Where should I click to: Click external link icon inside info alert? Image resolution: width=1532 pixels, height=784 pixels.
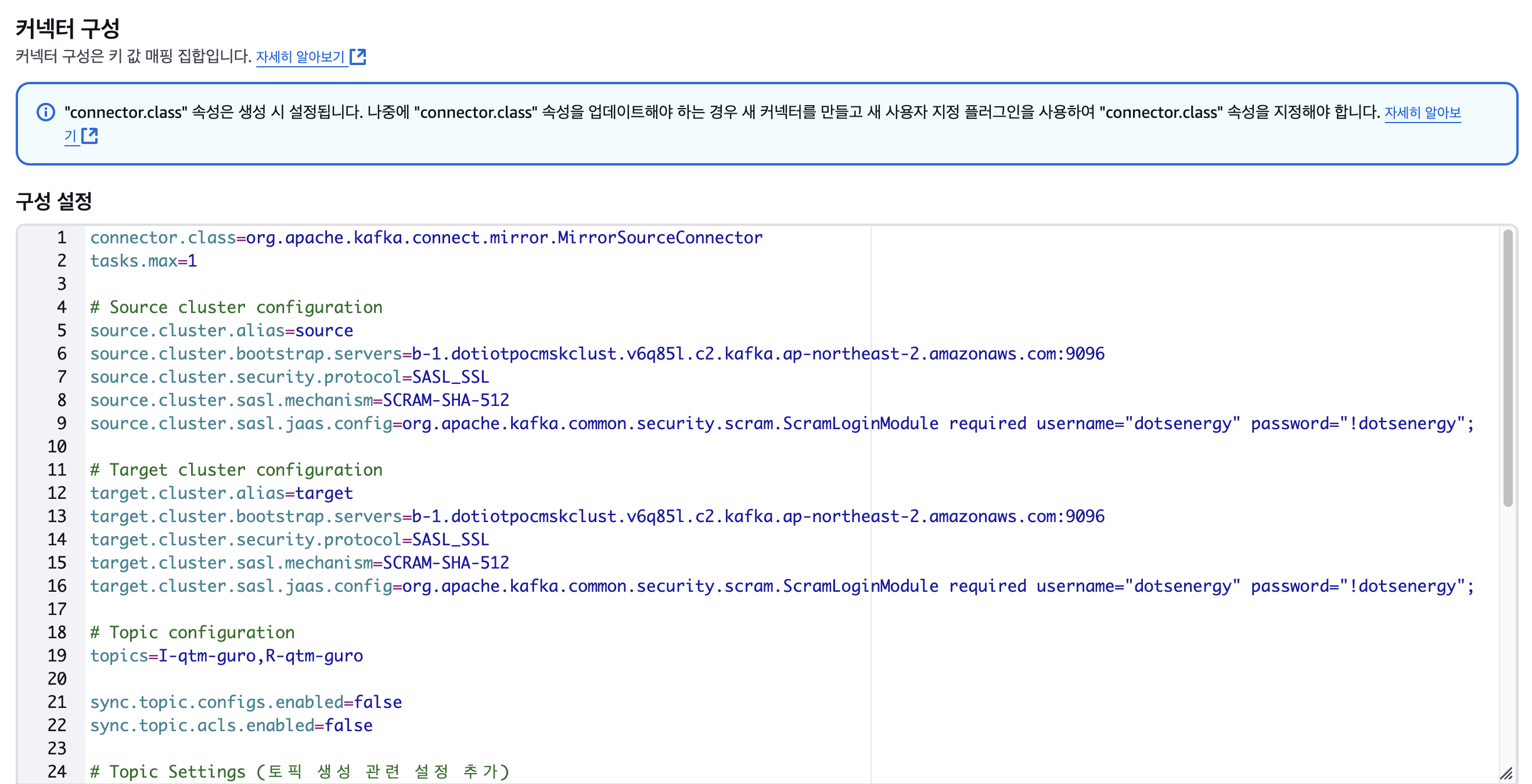(90, 136)
